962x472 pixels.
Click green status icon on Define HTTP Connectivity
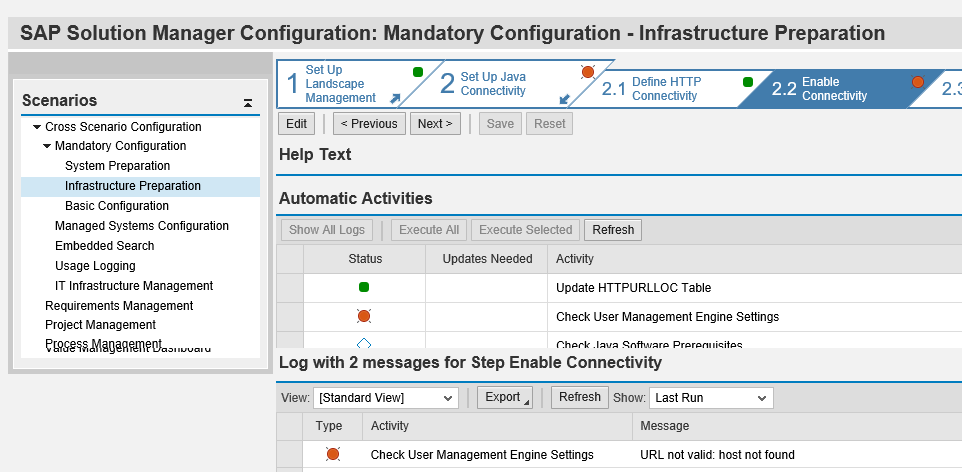[748, 82]
